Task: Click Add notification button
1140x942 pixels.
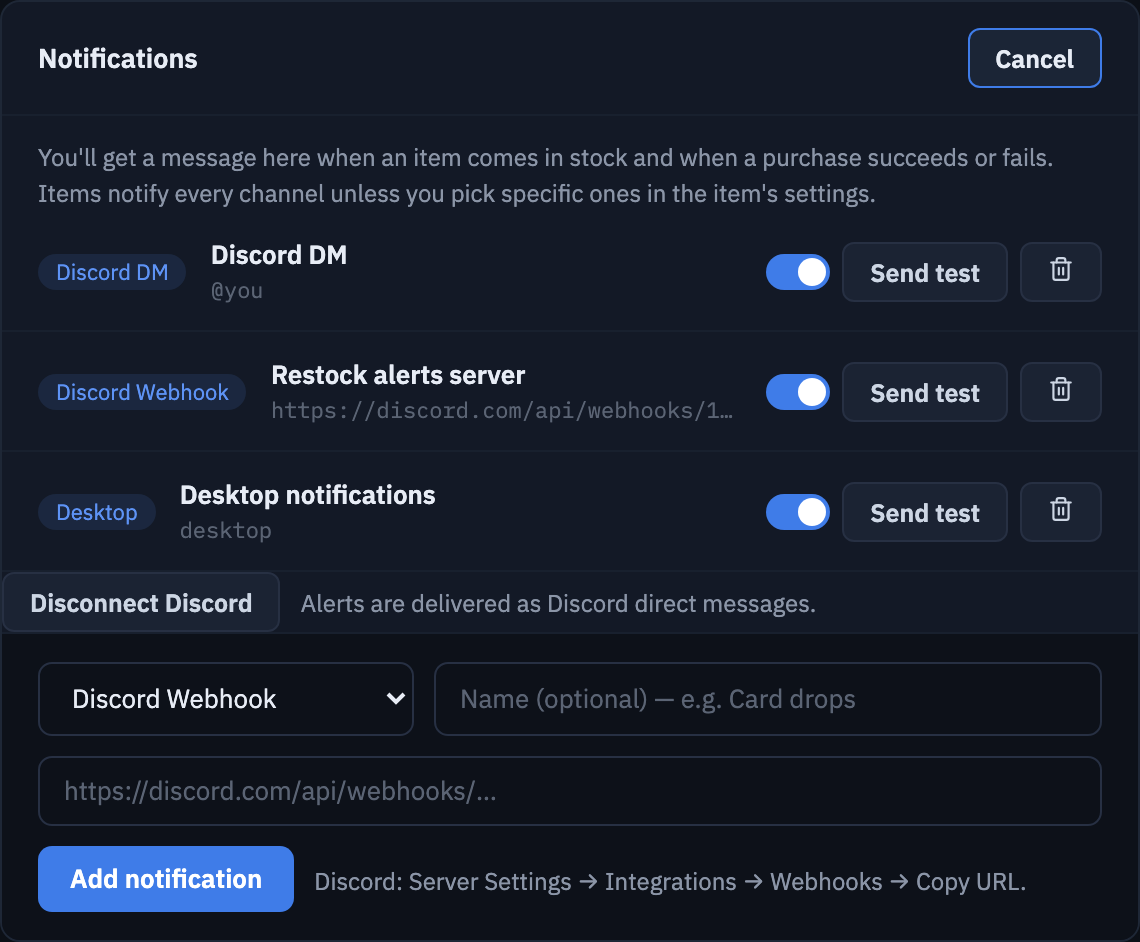Action: tap(166, 879)
